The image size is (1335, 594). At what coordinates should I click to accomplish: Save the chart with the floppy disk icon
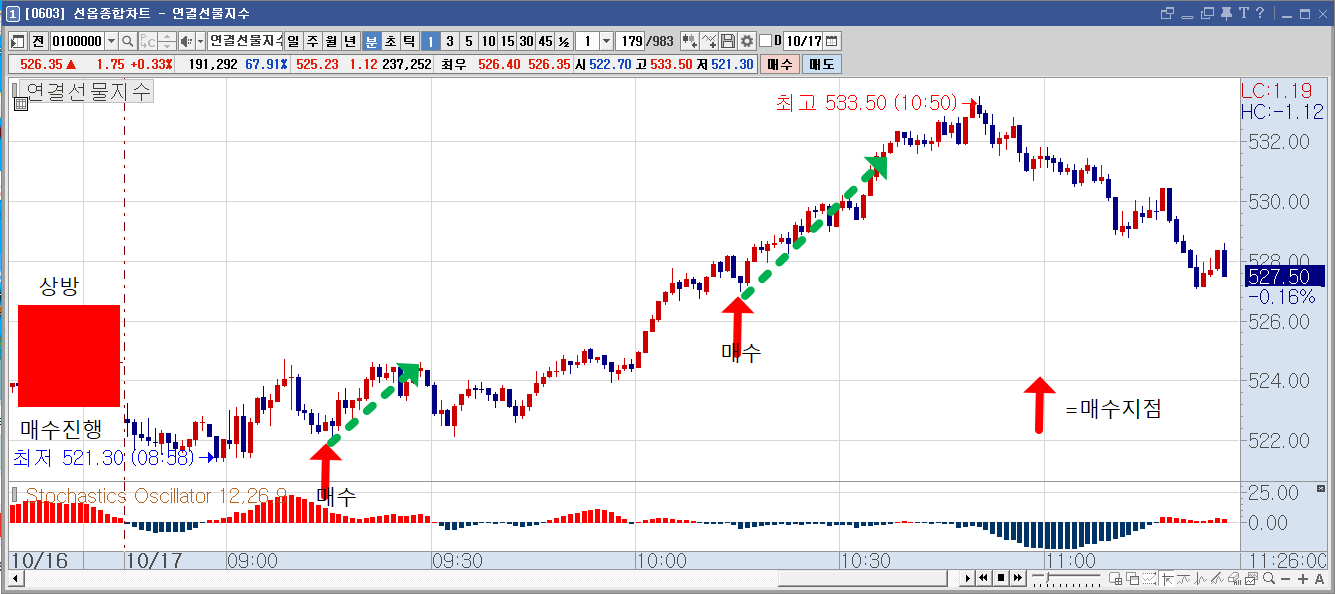[x=728, y=41]
